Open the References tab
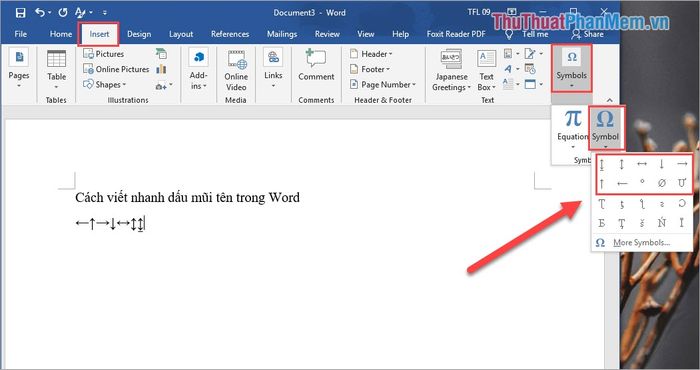700x370 pixels. tap(230, 34)
